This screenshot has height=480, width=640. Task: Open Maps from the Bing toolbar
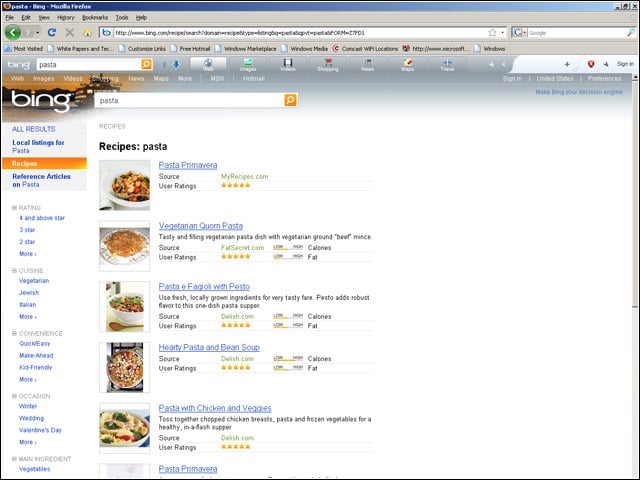coord(407,64)
